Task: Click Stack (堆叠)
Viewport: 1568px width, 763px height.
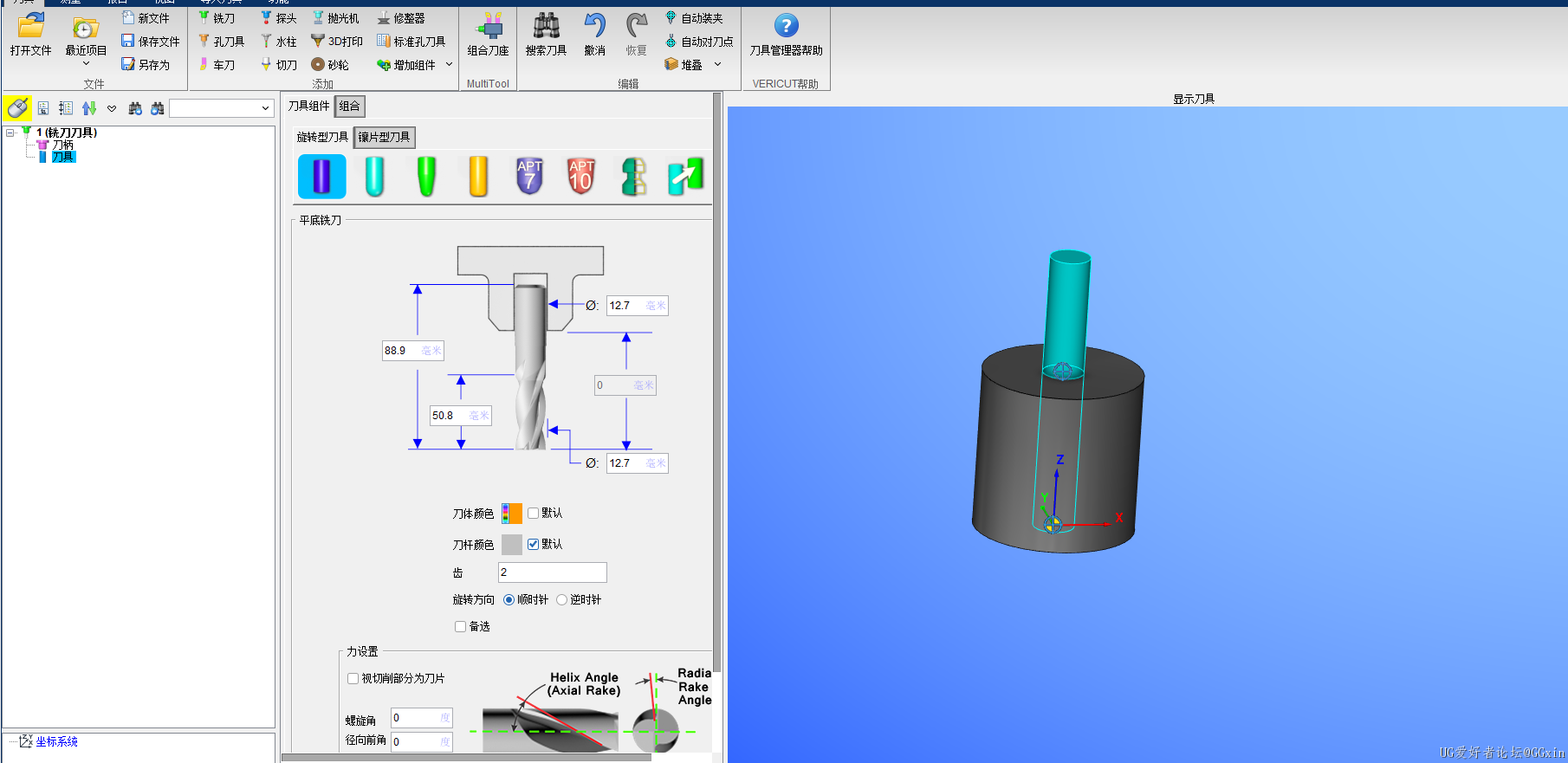Action: click(x=684, y=64)
